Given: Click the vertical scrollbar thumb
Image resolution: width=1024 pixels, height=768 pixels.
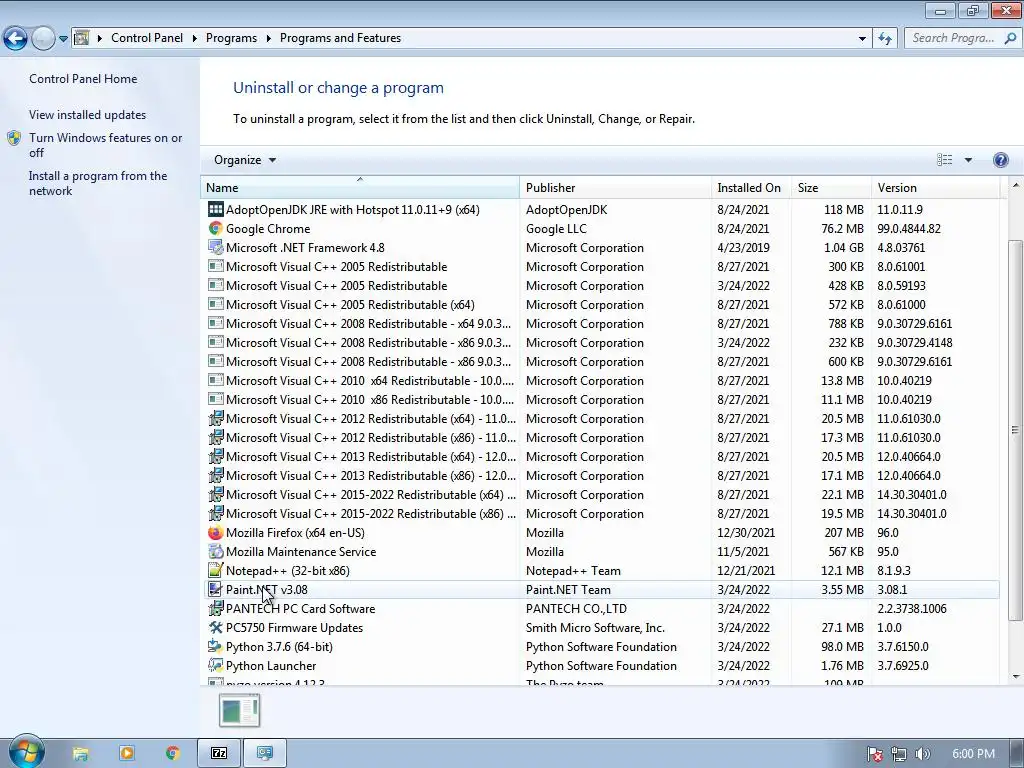Looking at the screenshot, I should point(1016,430).
